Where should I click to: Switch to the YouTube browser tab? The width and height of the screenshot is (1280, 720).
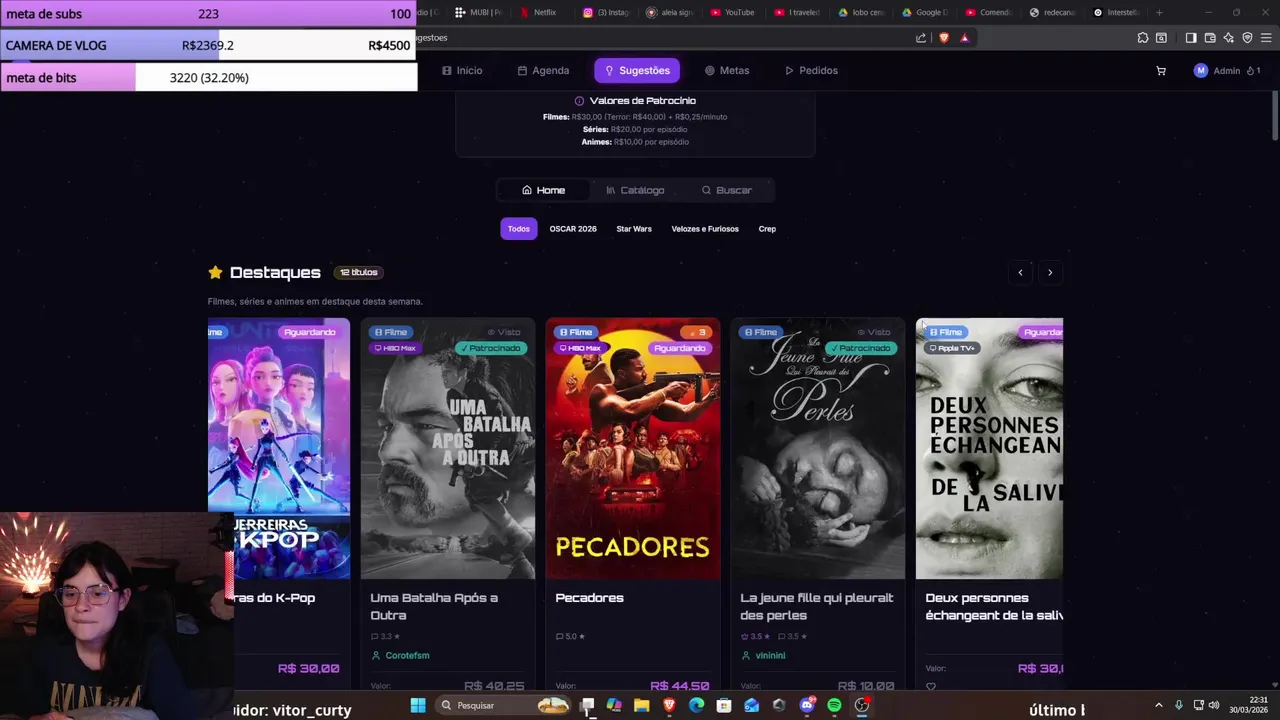pyautogui.click(x=733, y=12)
